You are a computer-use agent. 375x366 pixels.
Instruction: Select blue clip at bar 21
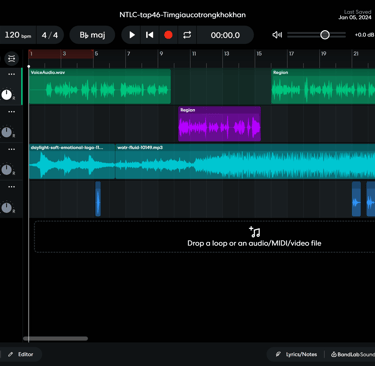pos(356,199)
